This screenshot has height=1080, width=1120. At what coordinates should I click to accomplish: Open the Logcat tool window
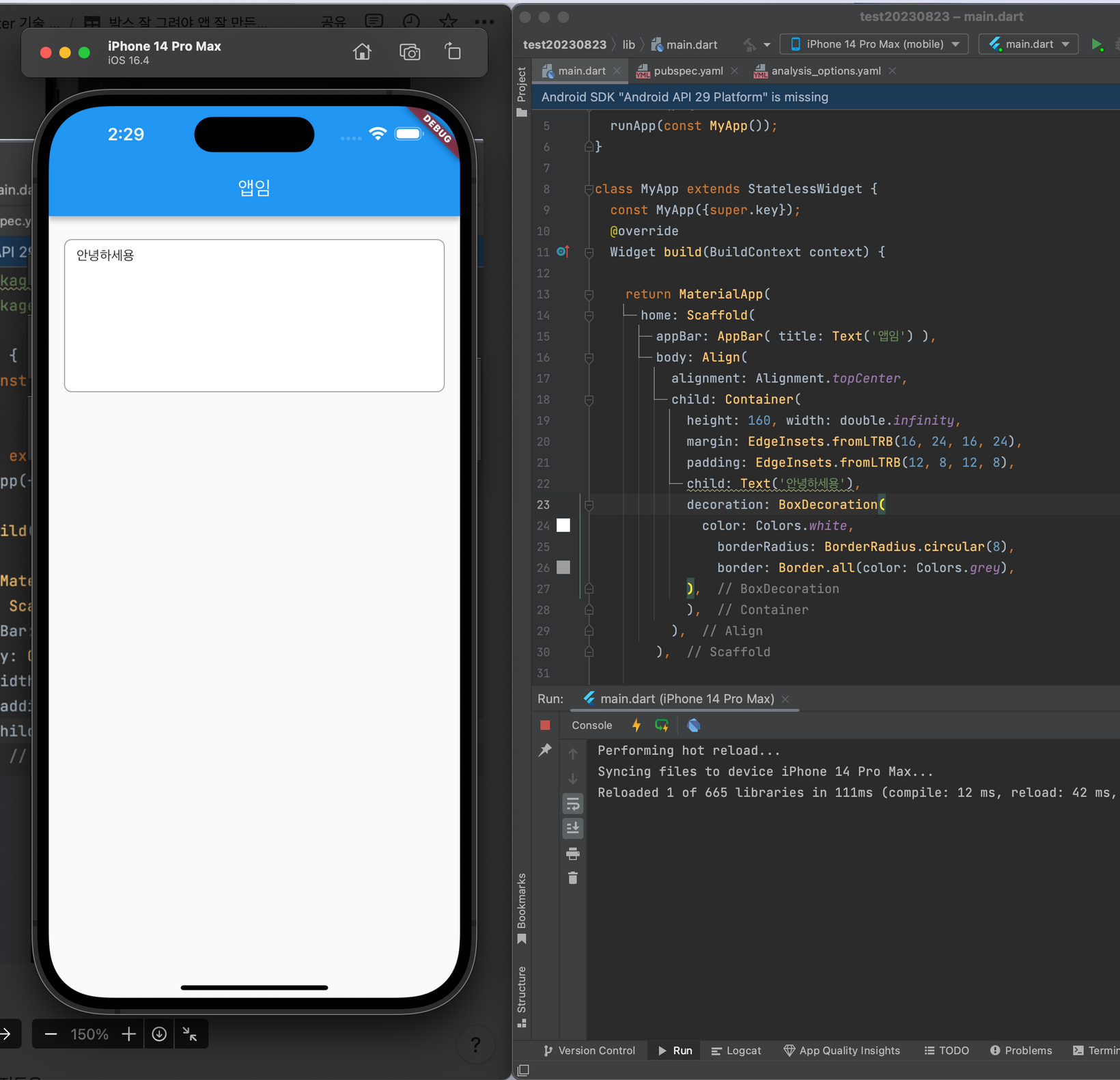(736, 1051)
